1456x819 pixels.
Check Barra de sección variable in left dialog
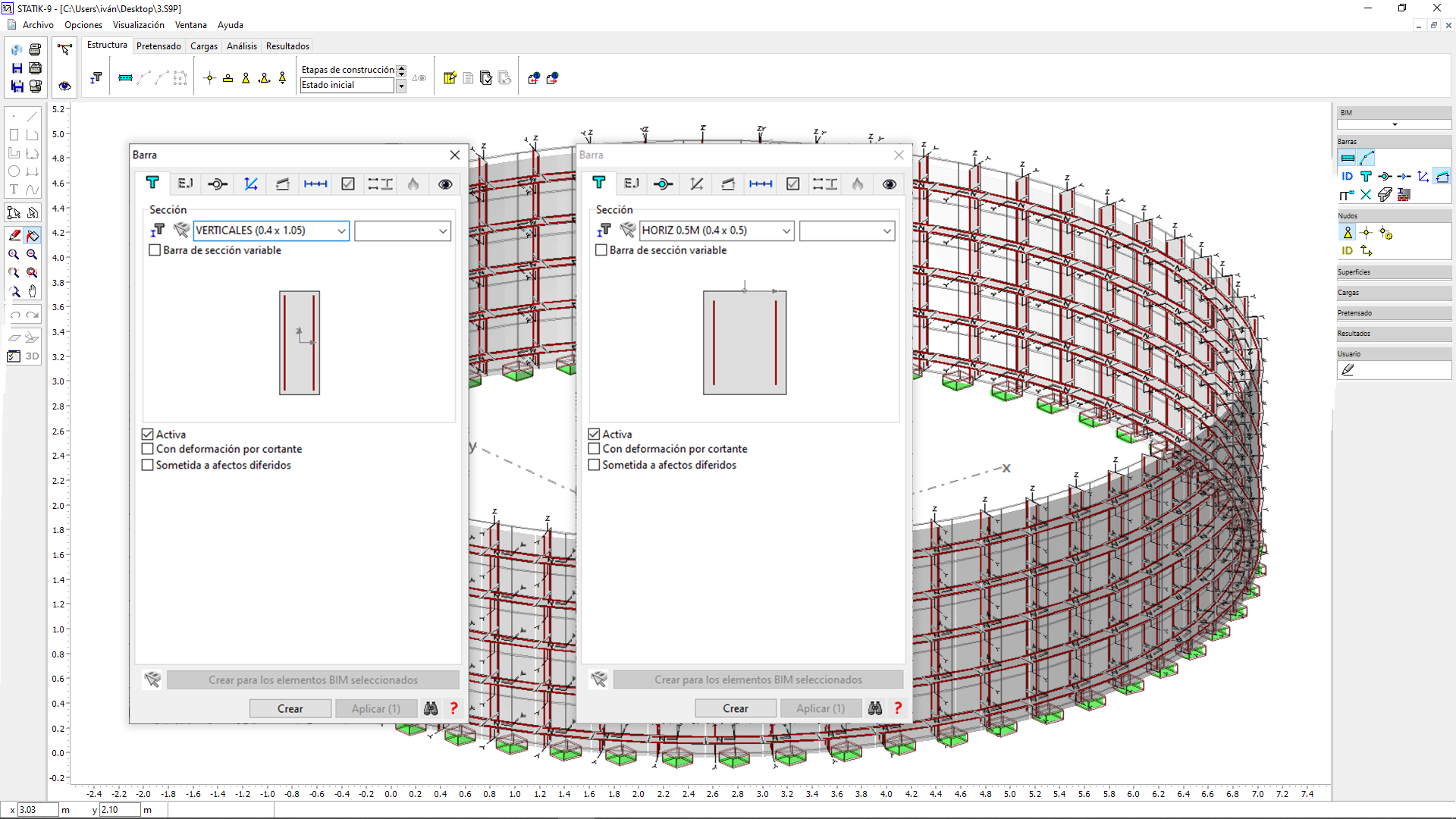coord(155,250)
